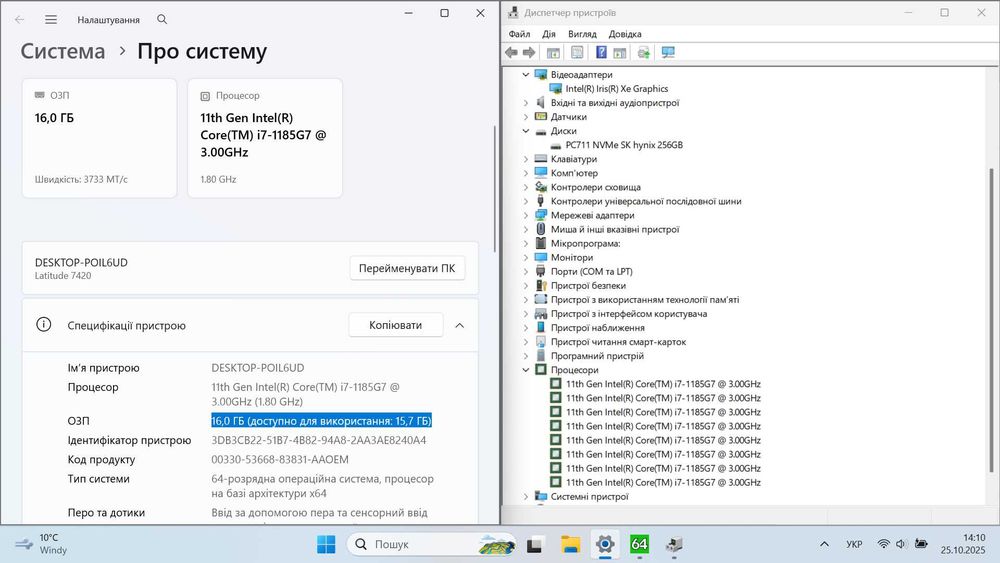Open File Explorer from the taskbar

(570, 545)
